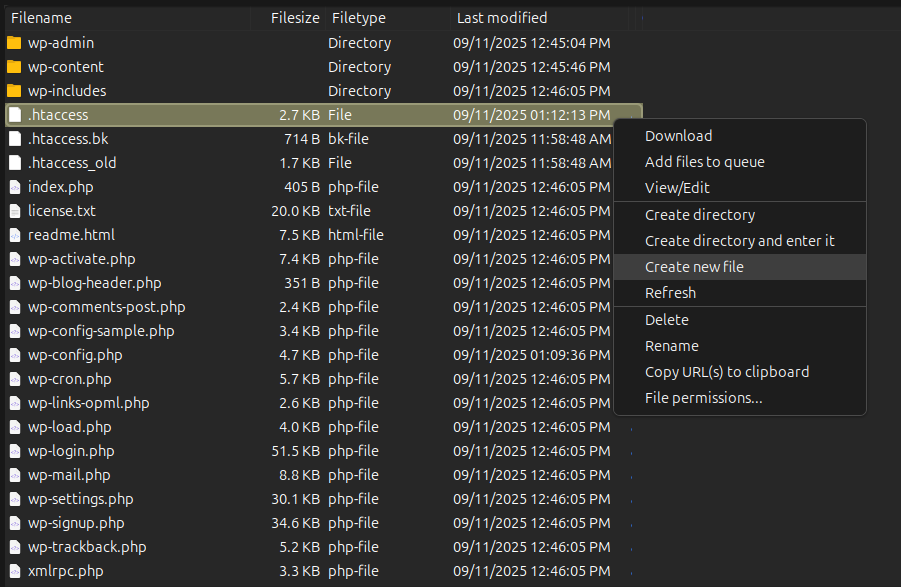Select Add files to queue

(740, 162)
